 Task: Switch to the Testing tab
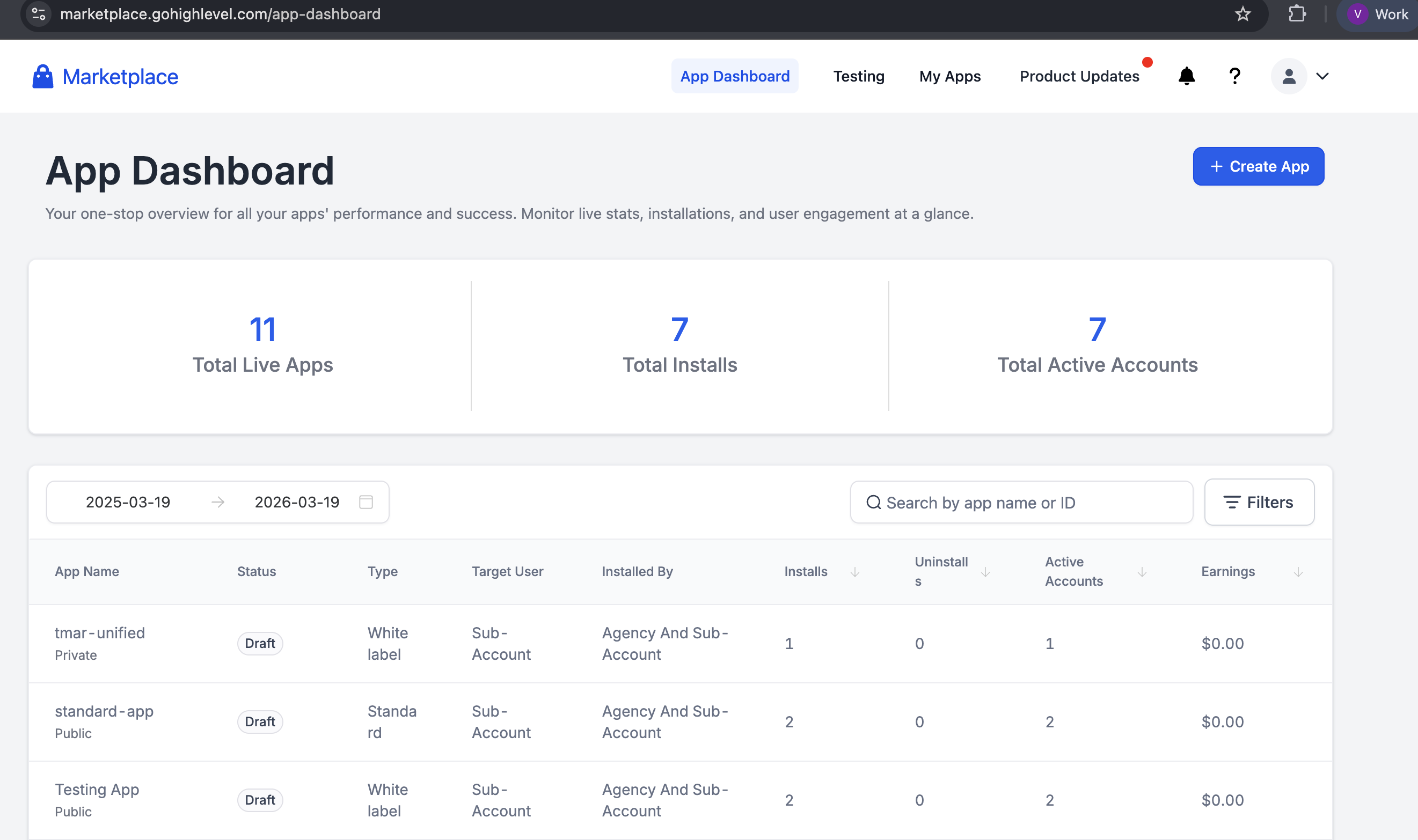859,76
